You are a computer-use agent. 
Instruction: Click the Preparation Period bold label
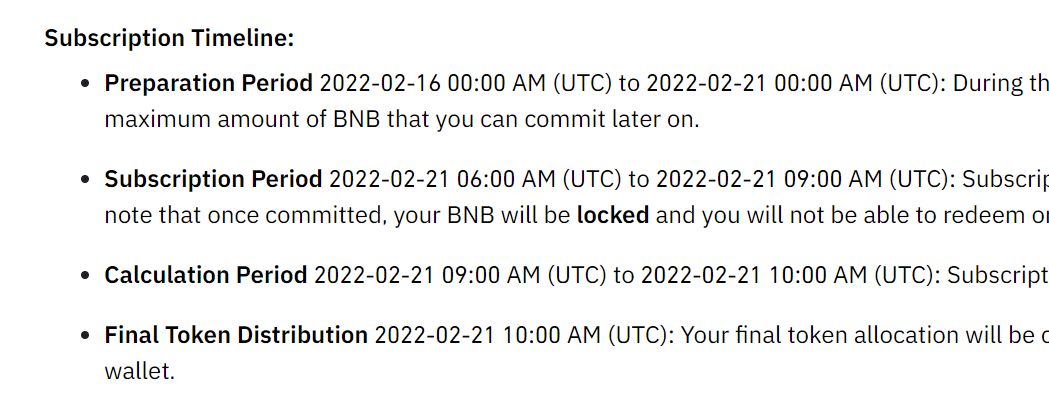point(208,84)
